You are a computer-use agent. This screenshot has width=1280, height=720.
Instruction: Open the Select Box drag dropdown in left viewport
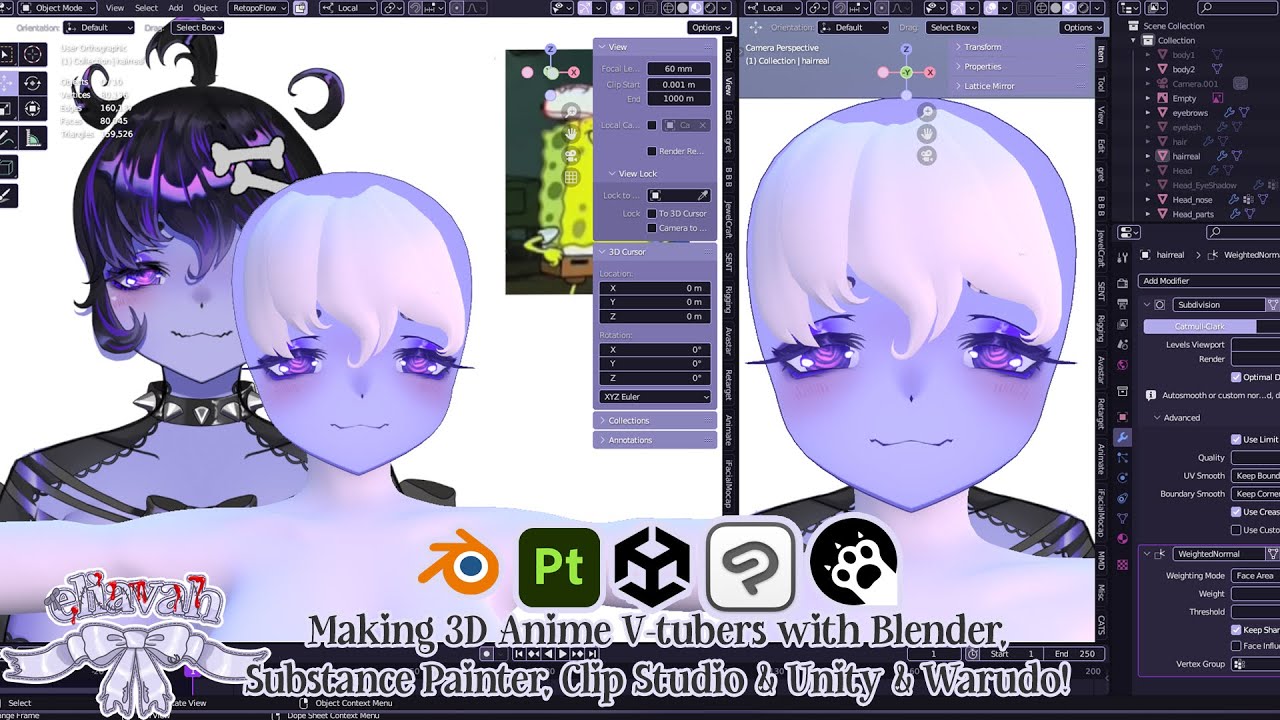199,28
